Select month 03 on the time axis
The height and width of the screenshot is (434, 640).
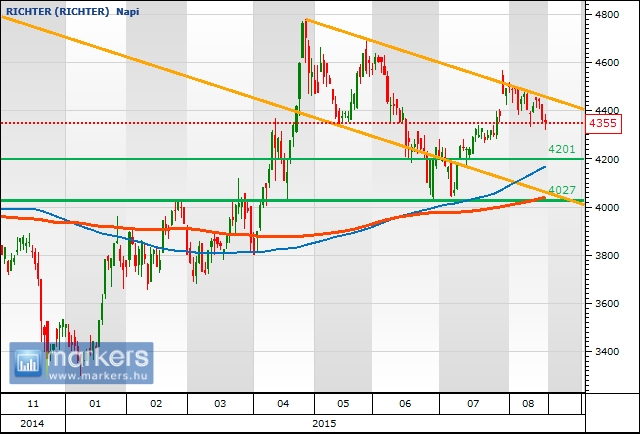point(220,404)
